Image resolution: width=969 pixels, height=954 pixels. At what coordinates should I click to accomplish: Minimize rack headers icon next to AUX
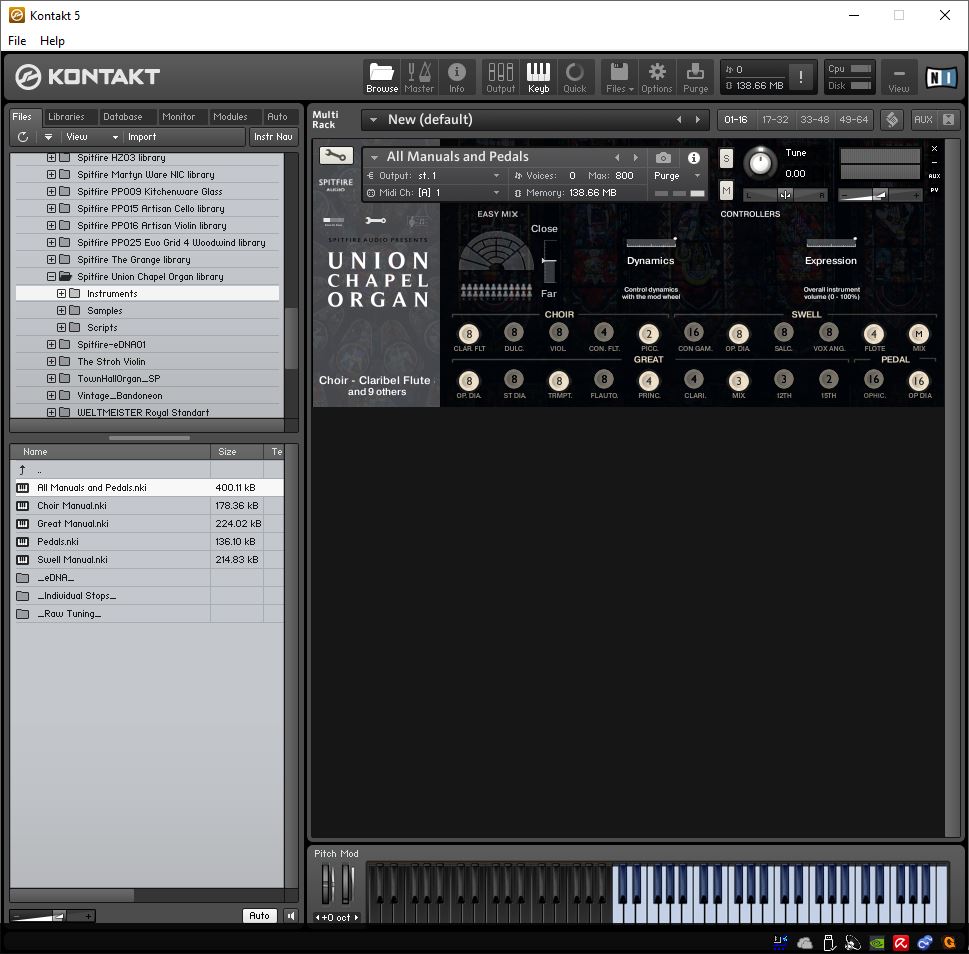pyautogui.click(x=948, y=119)
